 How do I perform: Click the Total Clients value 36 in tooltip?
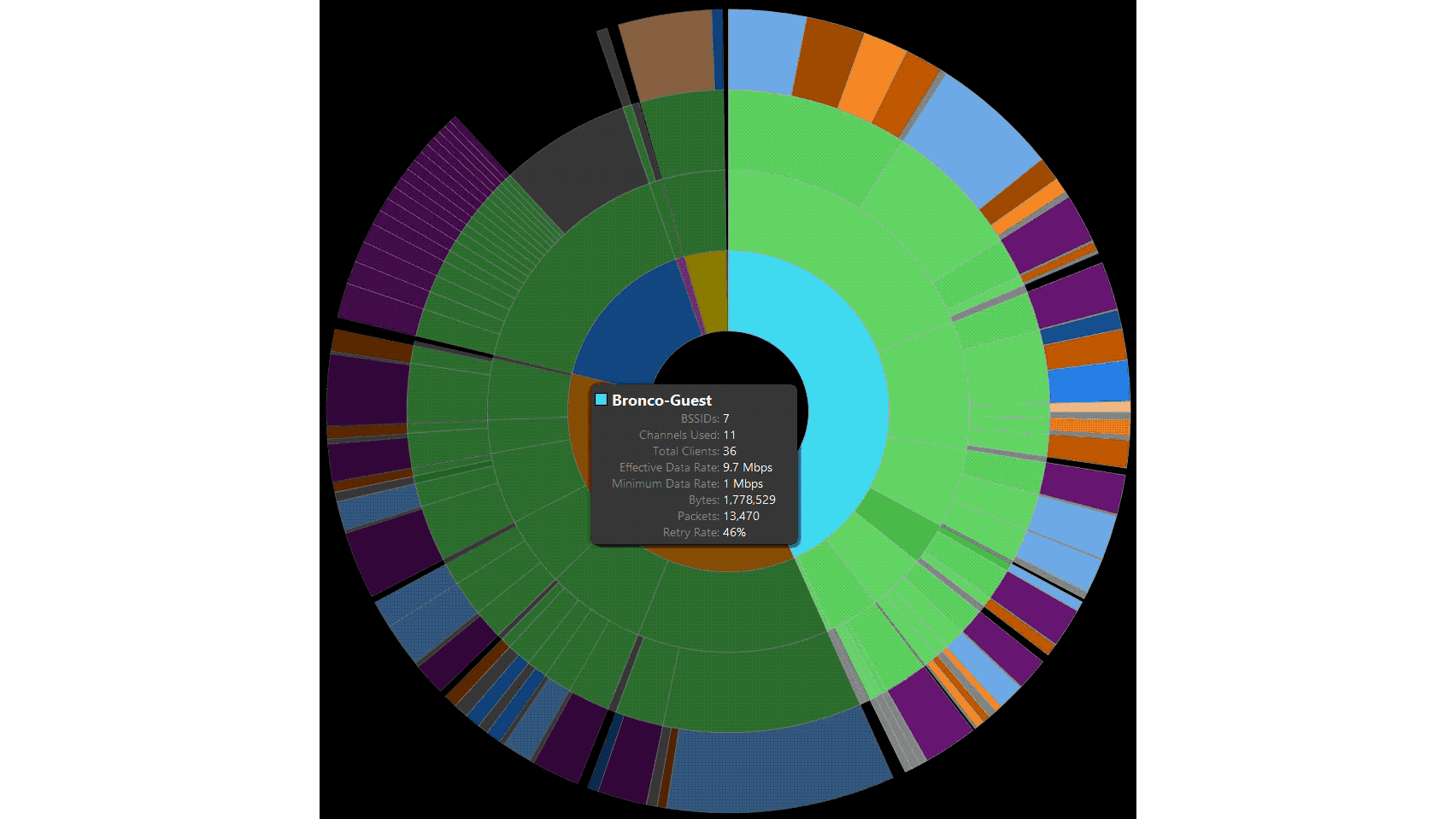[729, 451]
